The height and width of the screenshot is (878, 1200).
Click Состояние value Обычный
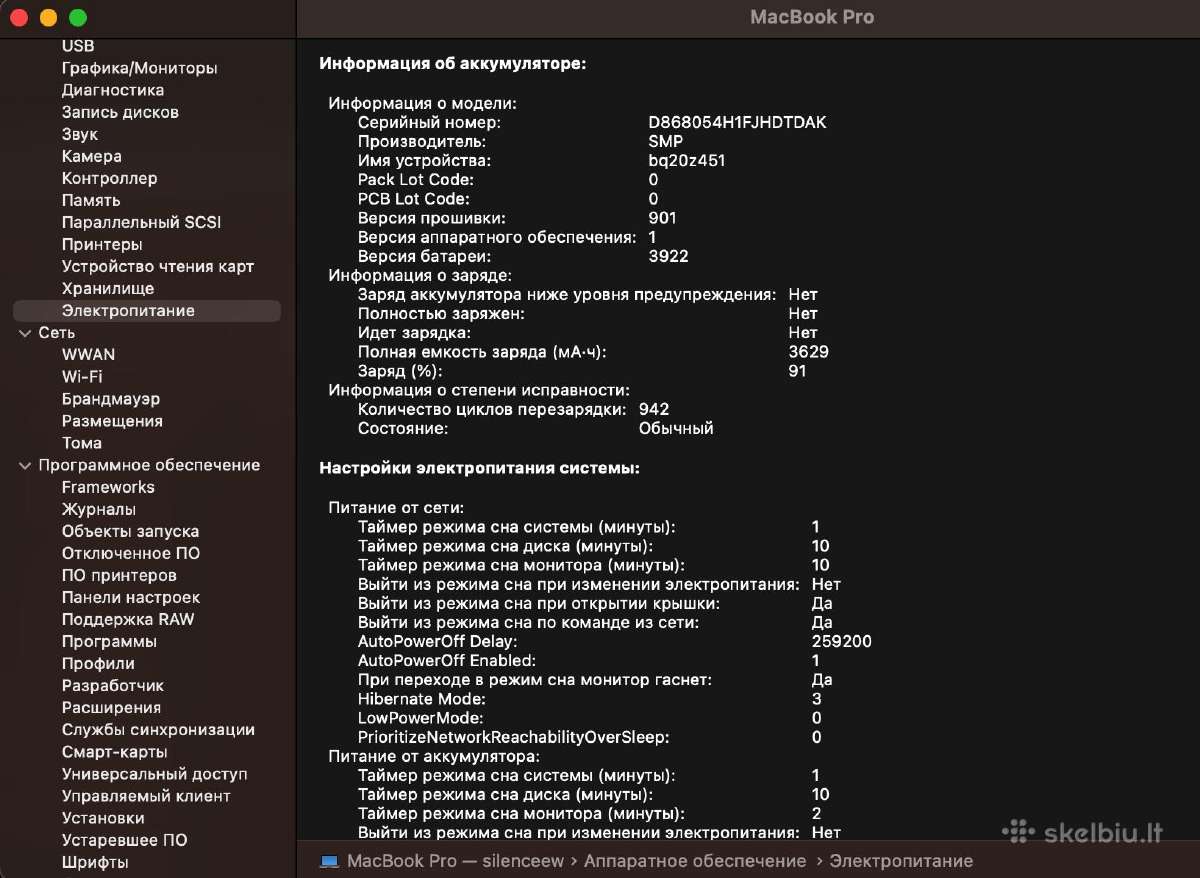coord(676,428)
